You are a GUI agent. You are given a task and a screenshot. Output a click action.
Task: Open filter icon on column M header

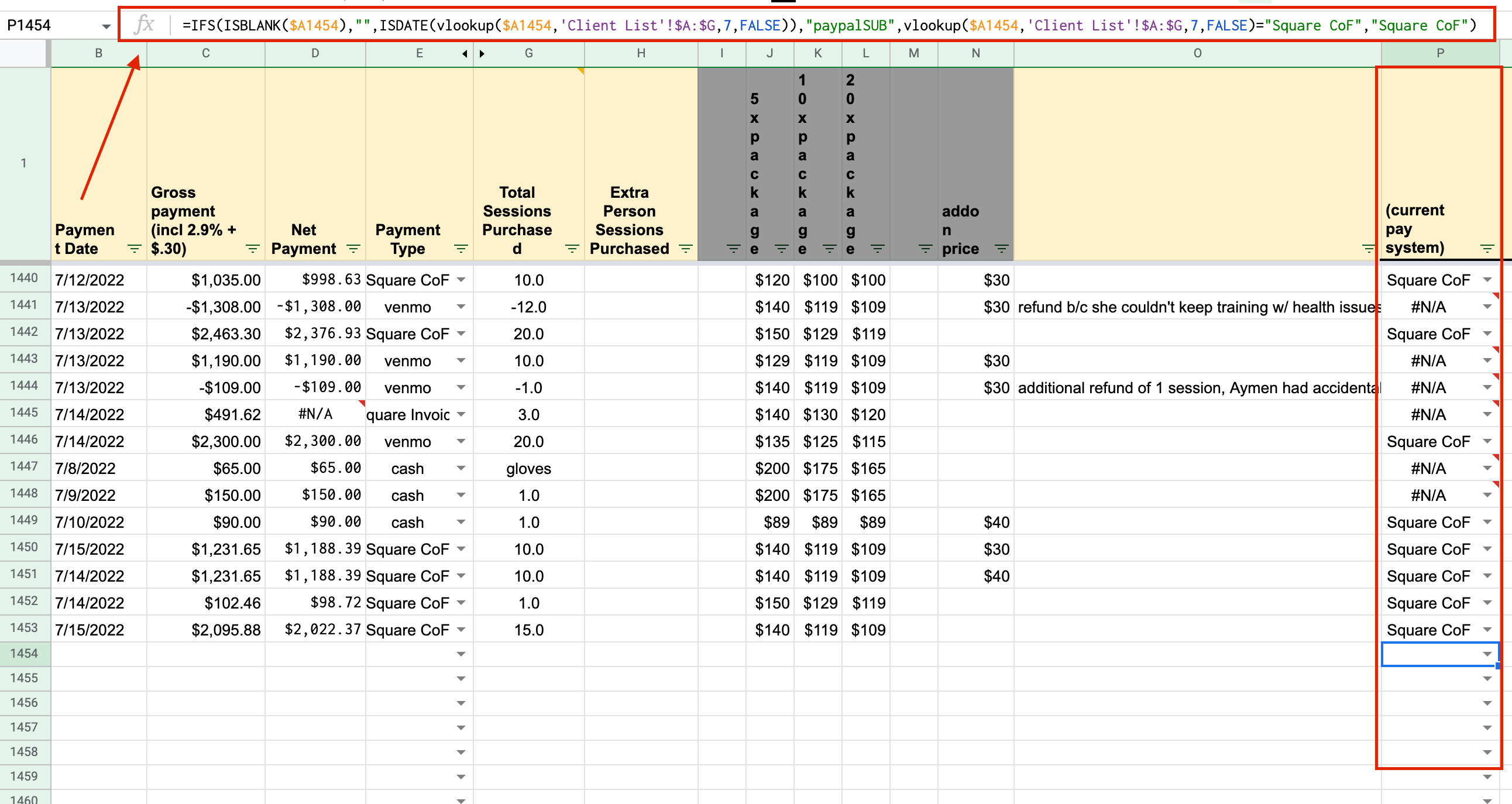[x=925, y=249]
